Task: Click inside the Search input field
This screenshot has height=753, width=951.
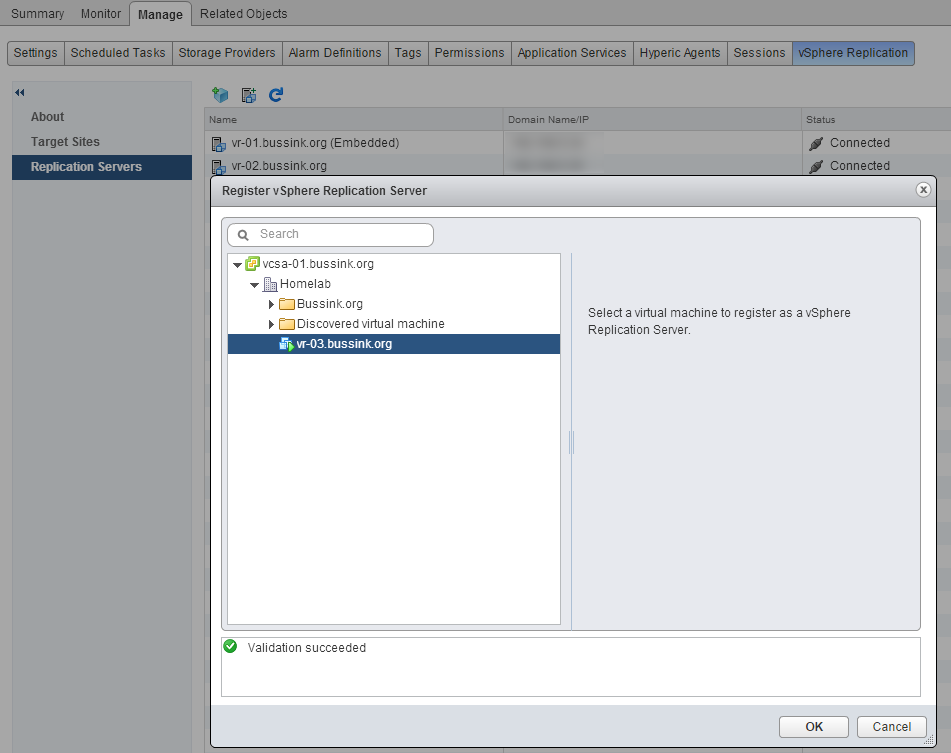Action: (x=331, y=235)
